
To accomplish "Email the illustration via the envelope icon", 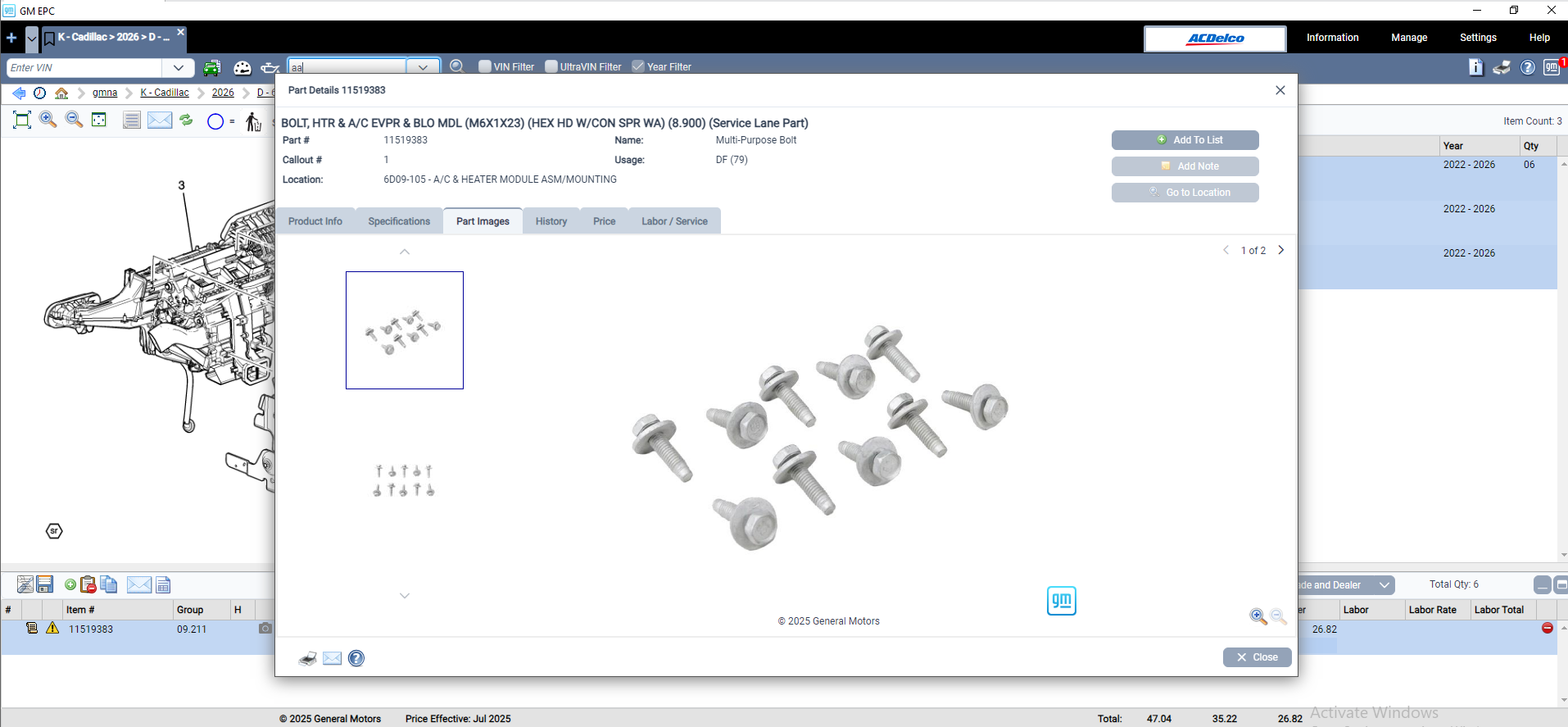I will click(160, 120).
